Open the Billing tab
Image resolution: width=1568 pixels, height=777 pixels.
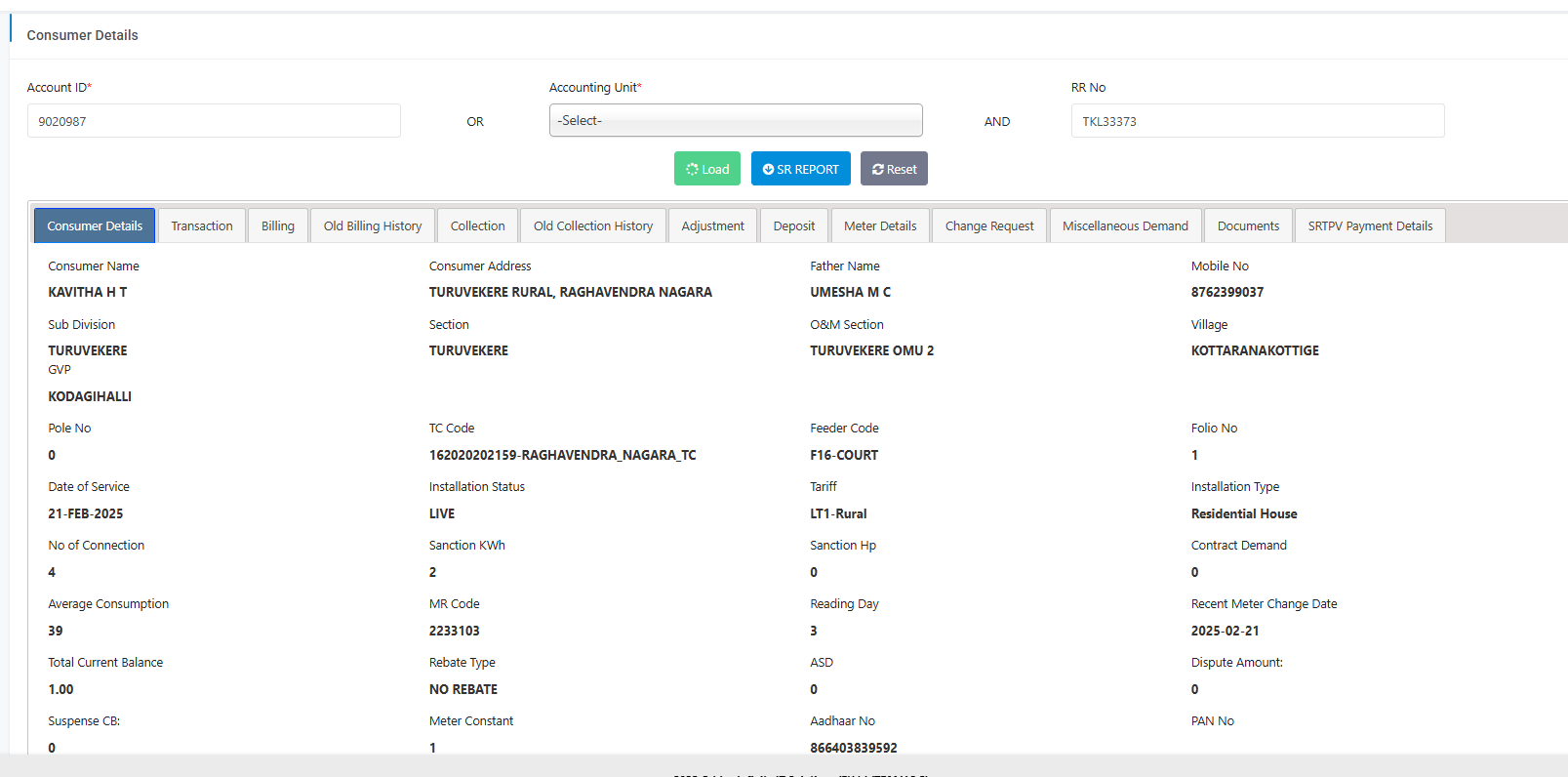(278, 225)
